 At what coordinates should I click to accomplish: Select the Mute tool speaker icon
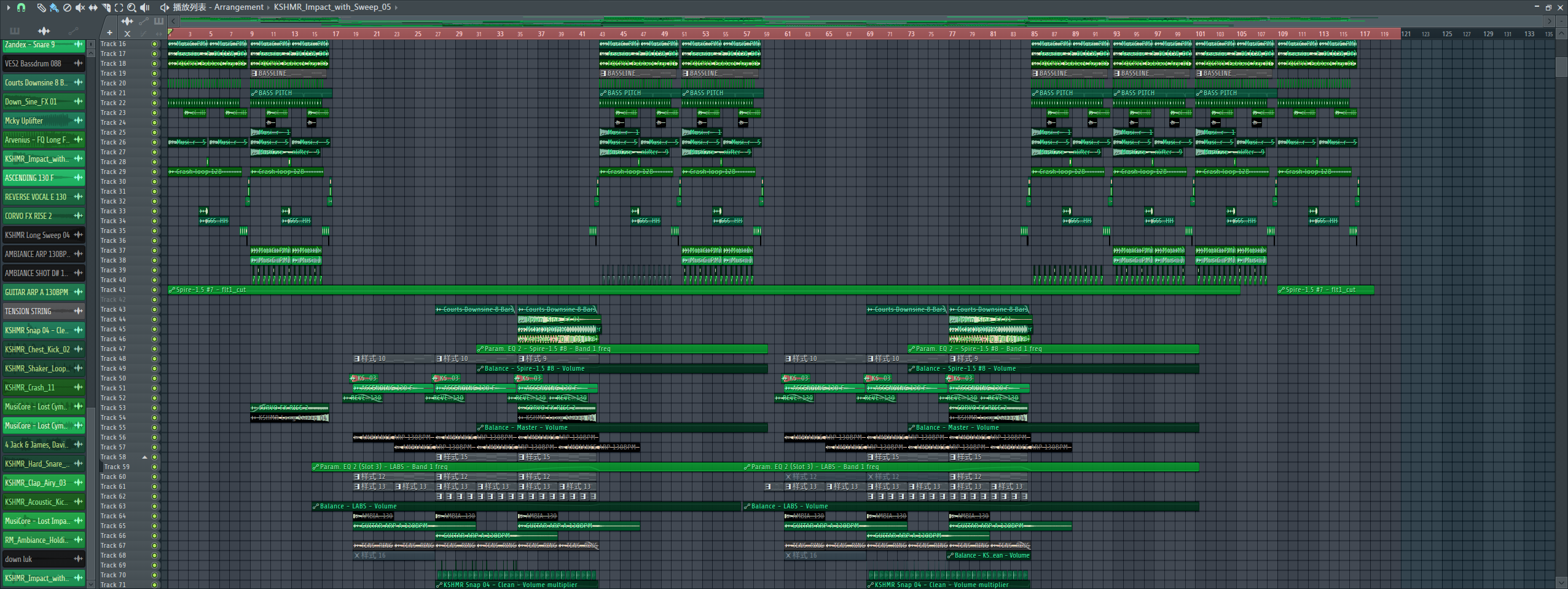pos(80,7)
